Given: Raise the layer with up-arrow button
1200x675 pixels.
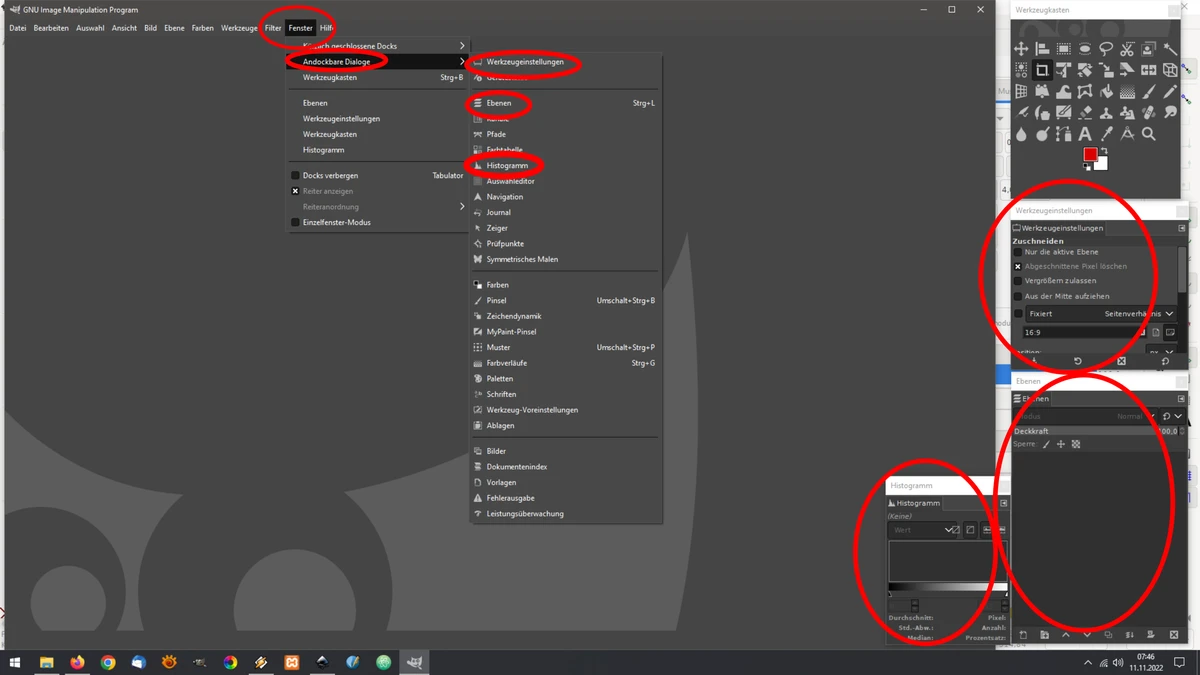Looking at the screenshot, I should click(1065, 635).
